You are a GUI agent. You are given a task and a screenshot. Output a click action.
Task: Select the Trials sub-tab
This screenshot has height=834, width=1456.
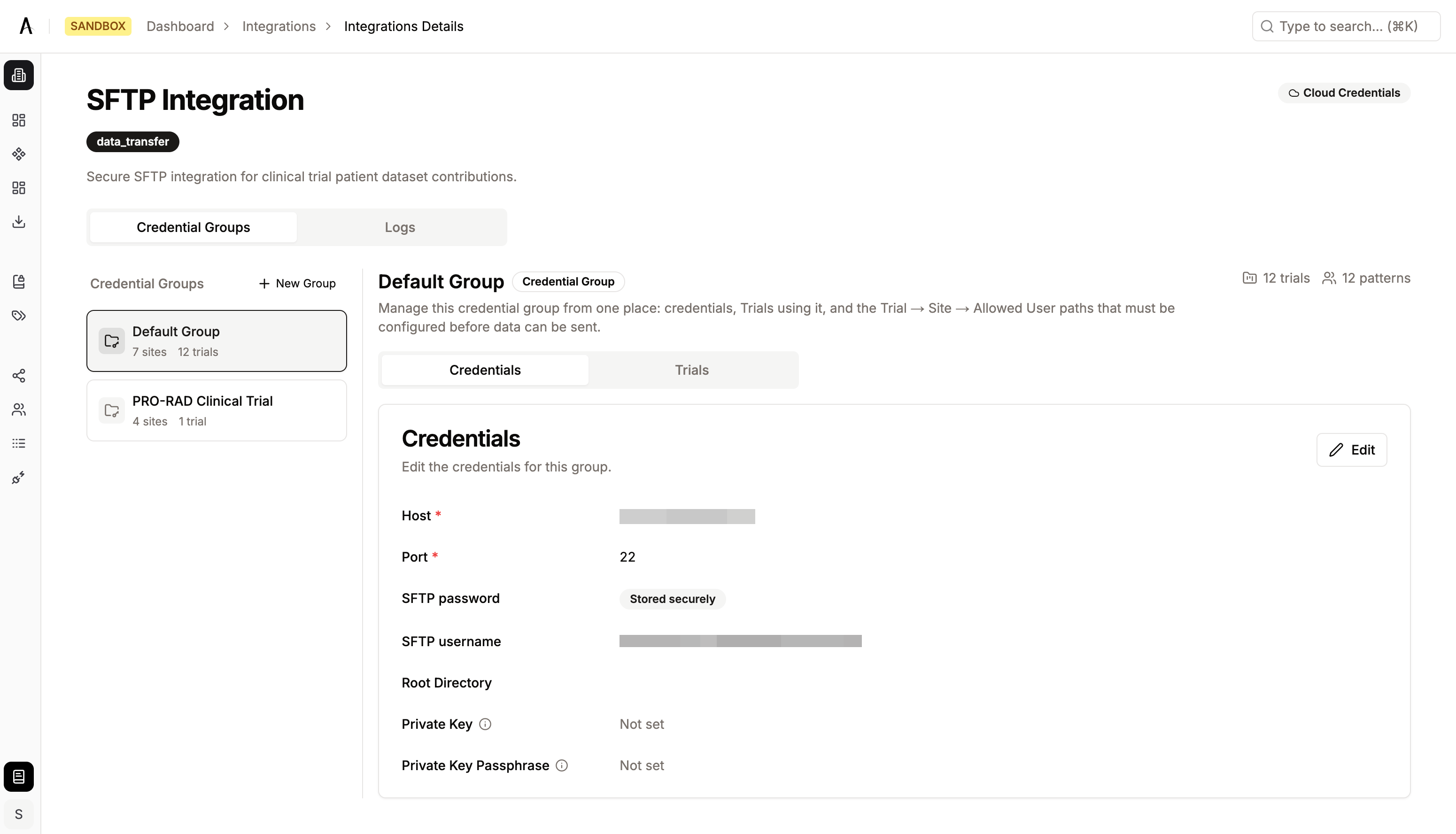tap(692, 370)
